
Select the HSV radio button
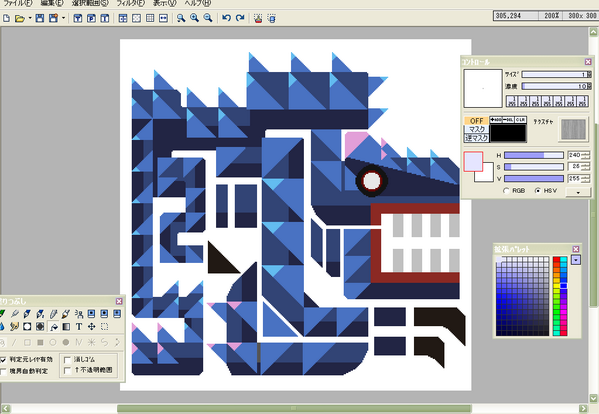tap(537, 190)
